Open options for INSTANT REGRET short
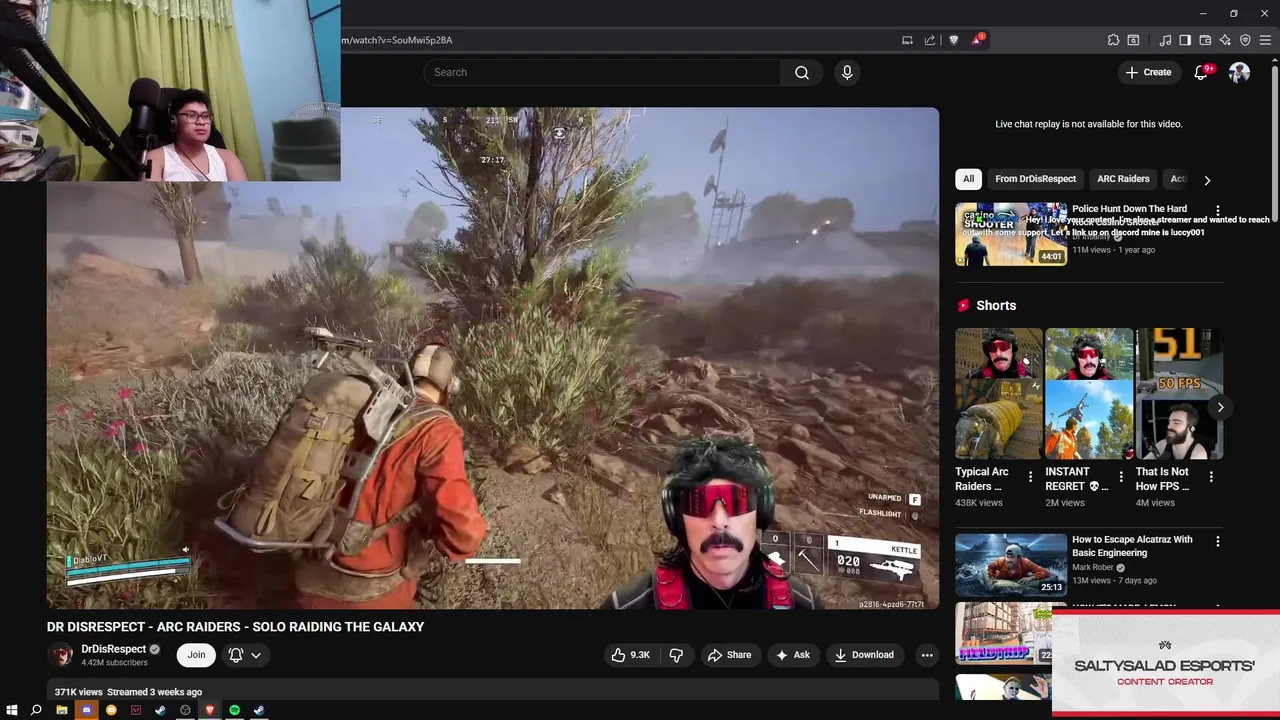 [1120, 477]
